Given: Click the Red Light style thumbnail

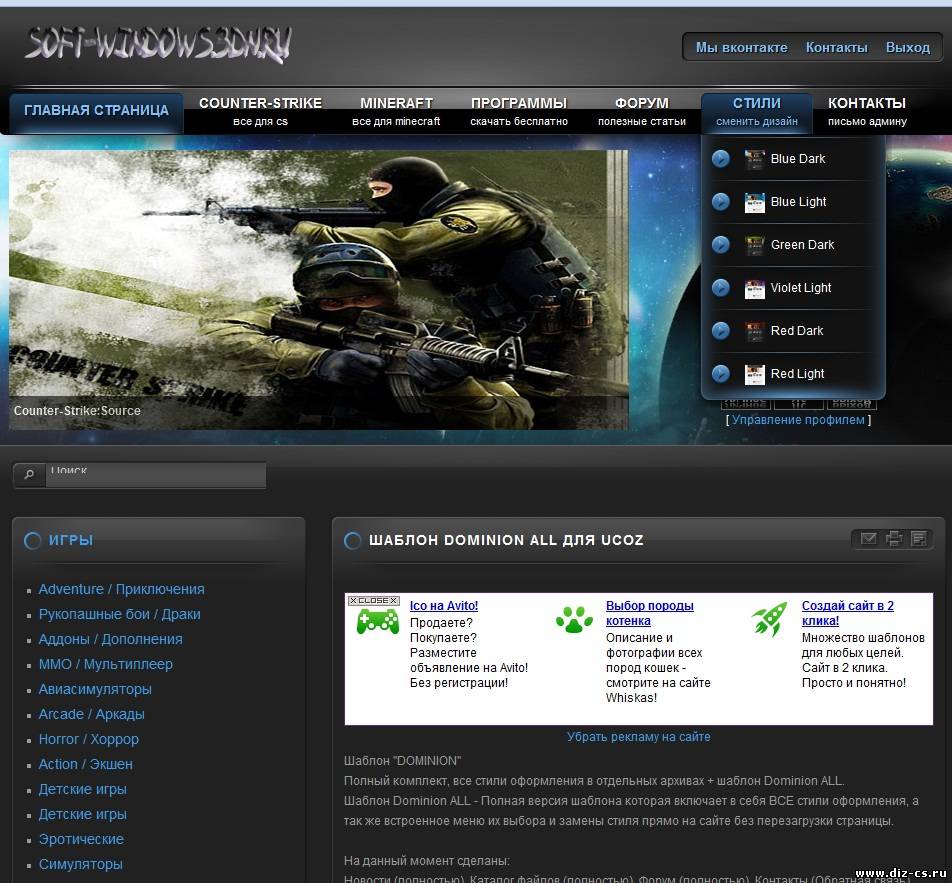Looking at the screenshot, I should coord(755,374).
